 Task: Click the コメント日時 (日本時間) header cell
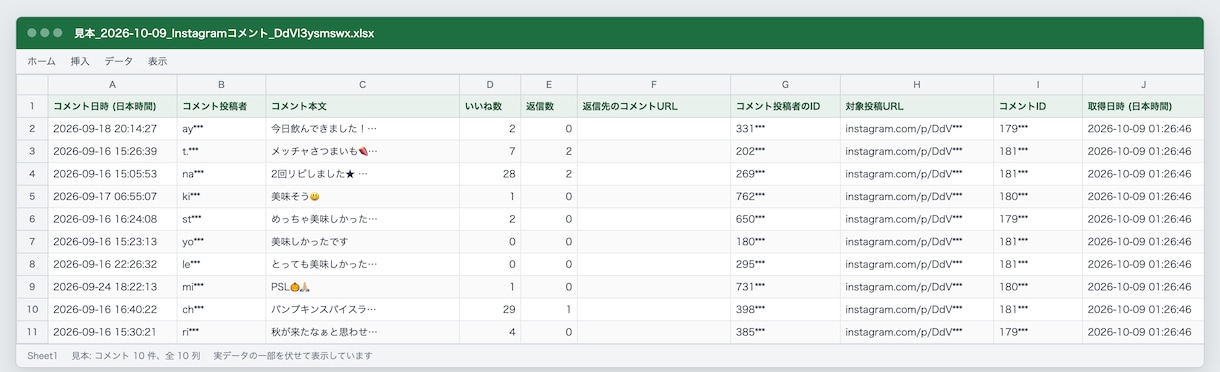pos(112,106)
